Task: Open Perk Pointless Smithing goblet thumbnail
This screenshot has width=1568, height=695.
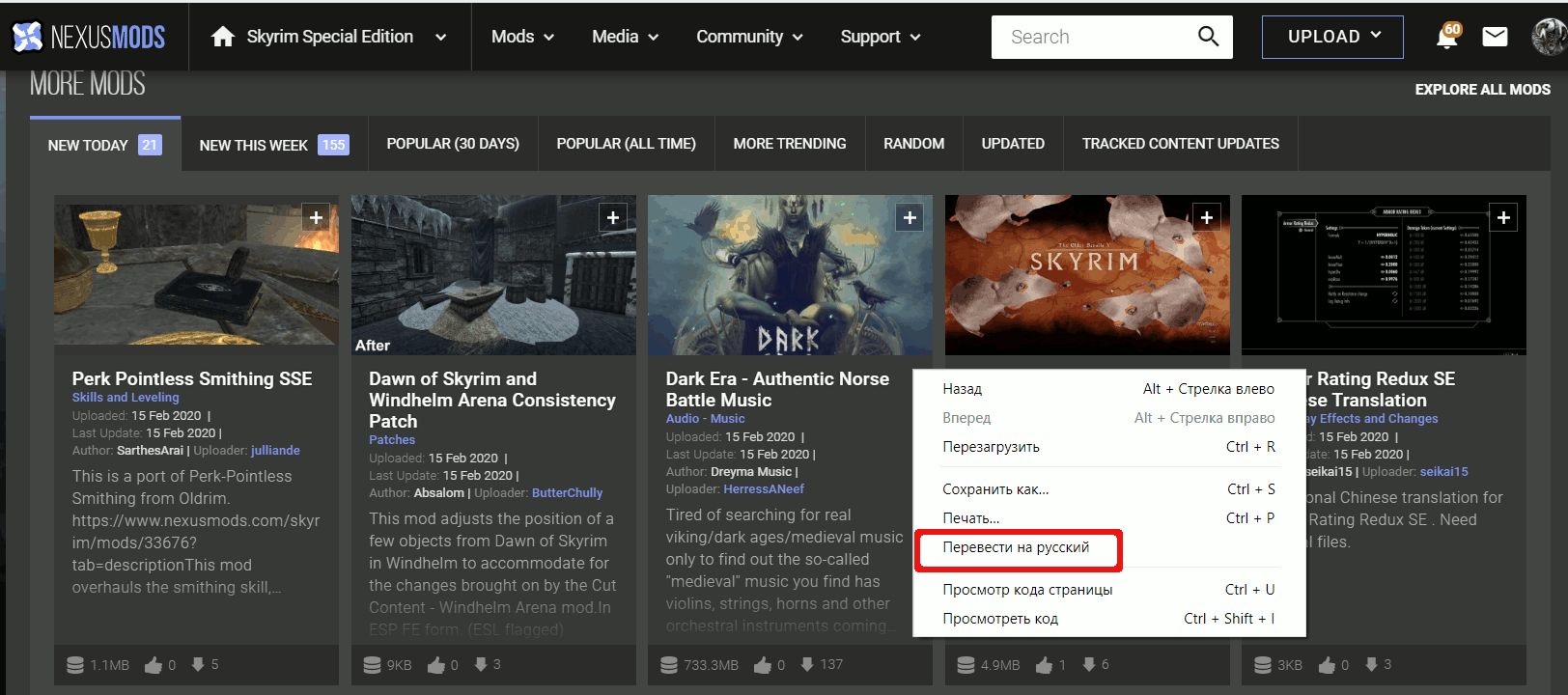Action: (x=196, y=275)
